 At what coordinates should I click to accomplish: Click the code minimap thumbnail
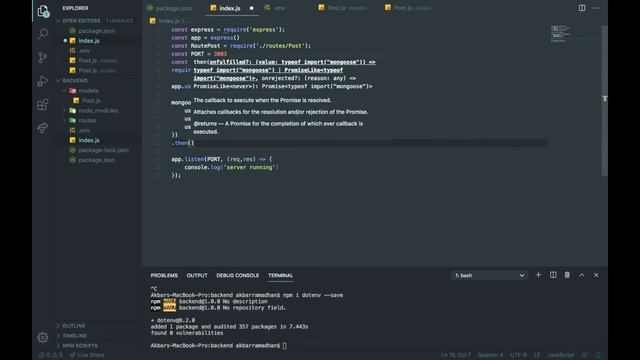click(560, 33)
